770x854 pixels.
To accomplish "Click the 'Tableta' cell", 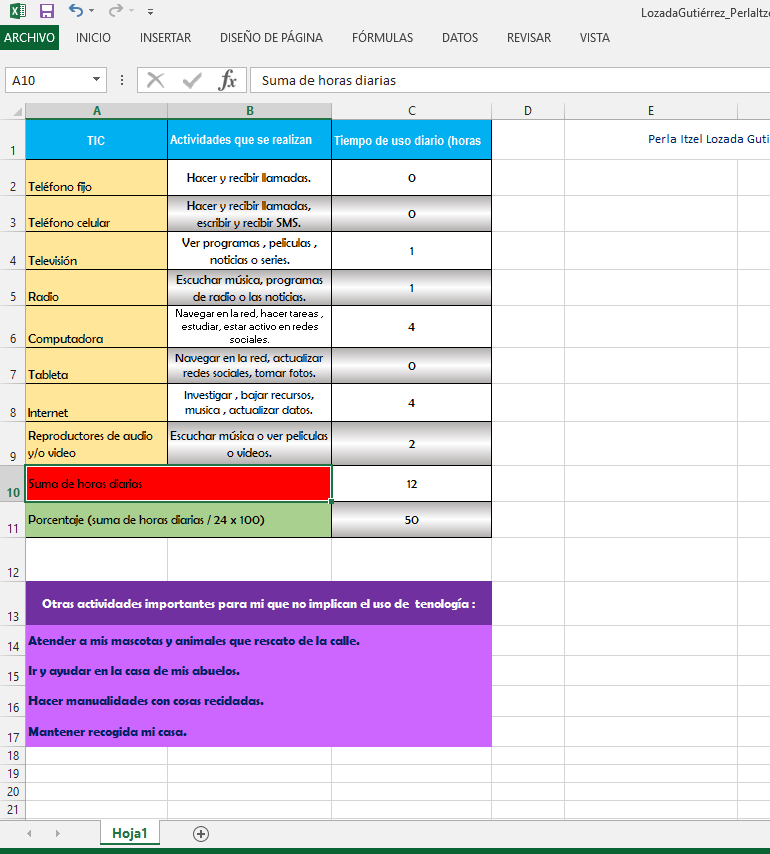I will point(96,365).
